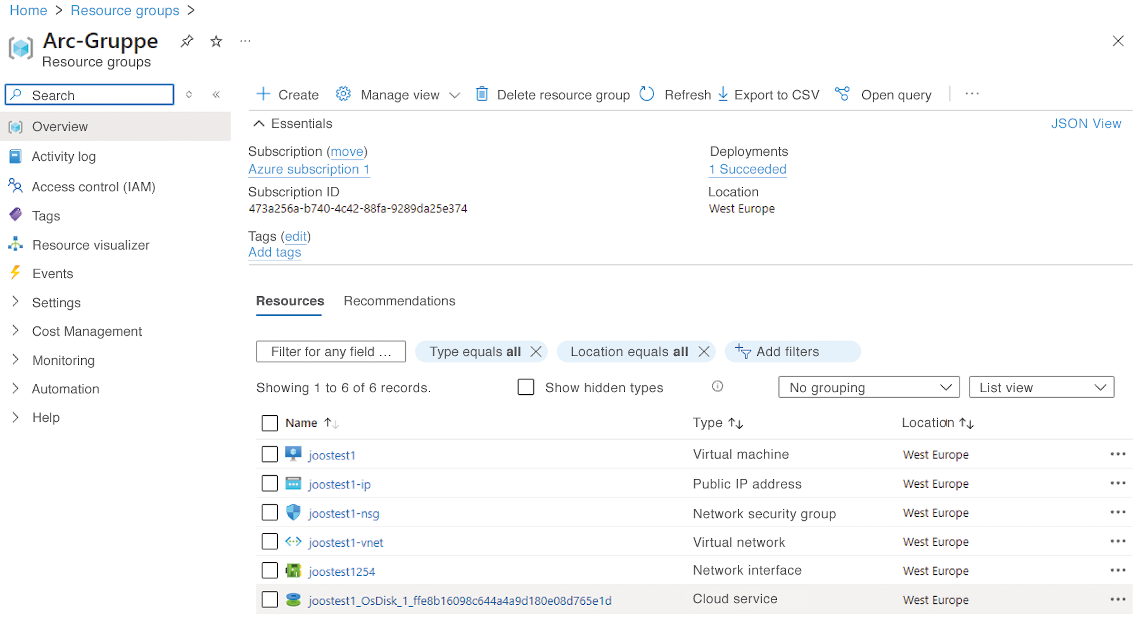Sort resources by Type column
The width and height of the screenshot is (1140, 626).
[718, 423]
